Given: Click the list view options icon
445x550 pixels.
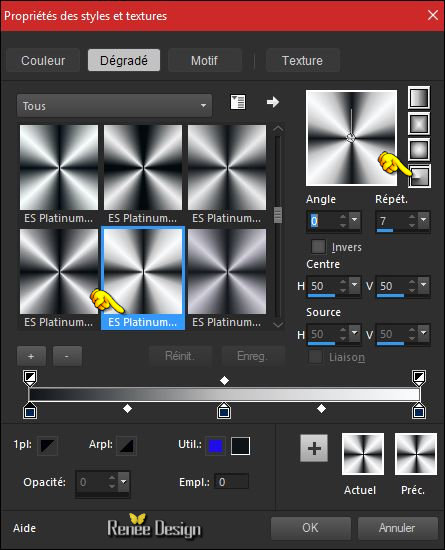Looking at the screenshot, I should (x=238, y=102).
